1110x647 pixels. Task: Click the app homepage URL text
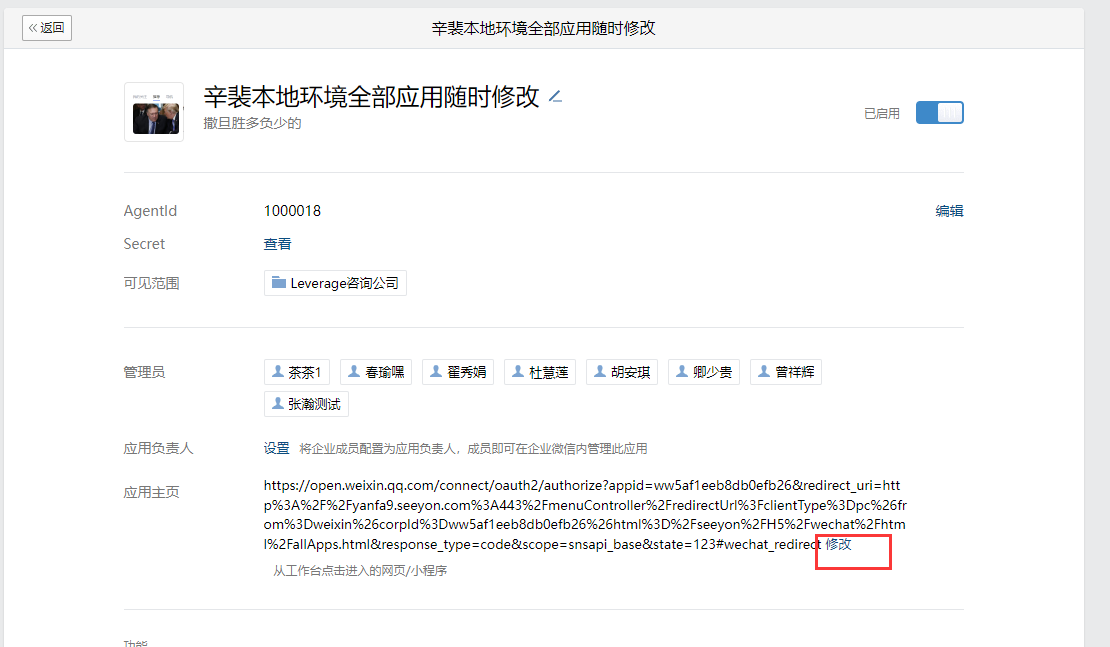[x=585, y=515]
